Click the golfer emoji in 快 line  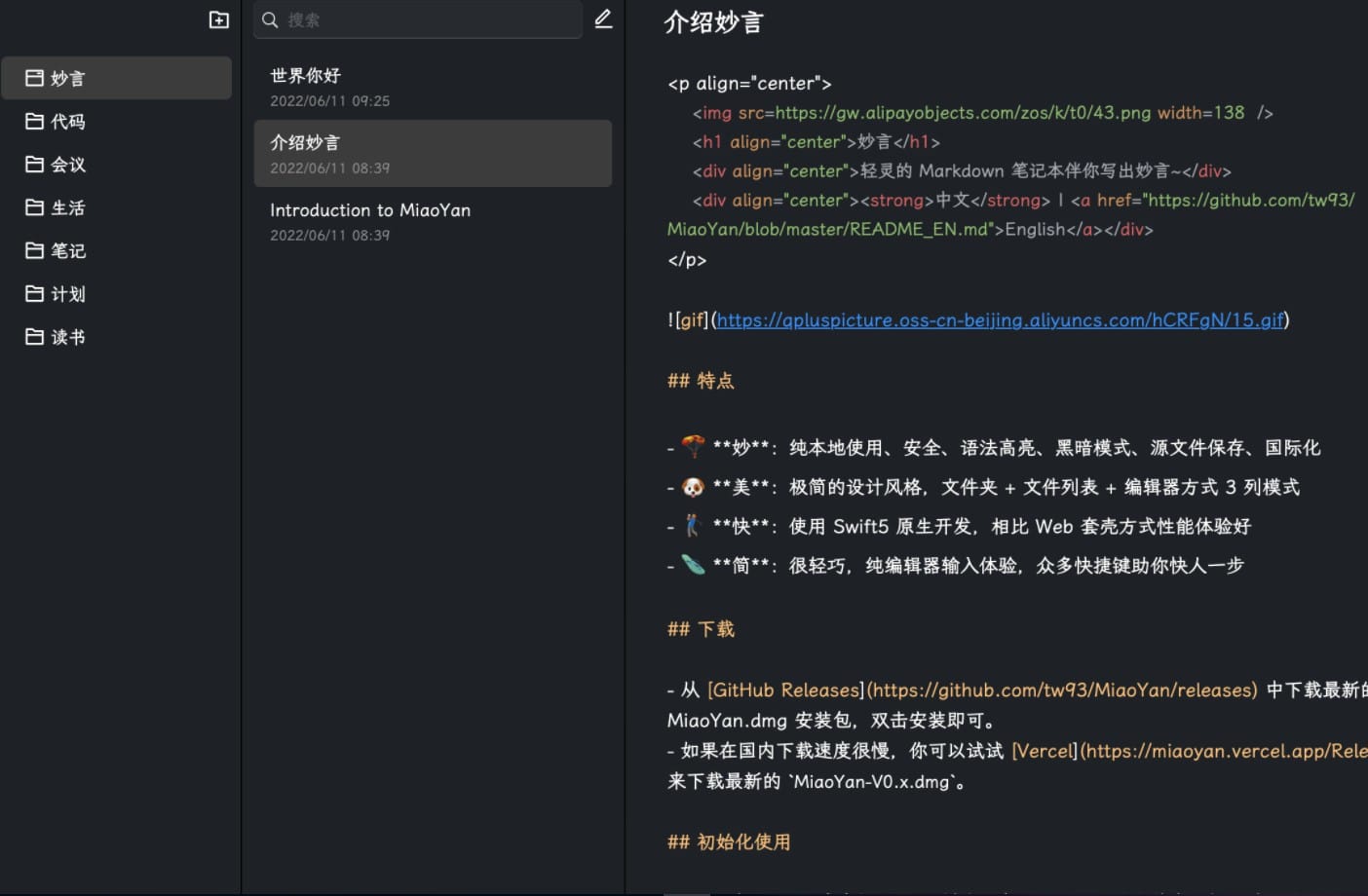pyautogui.click(x=693, y=526)
